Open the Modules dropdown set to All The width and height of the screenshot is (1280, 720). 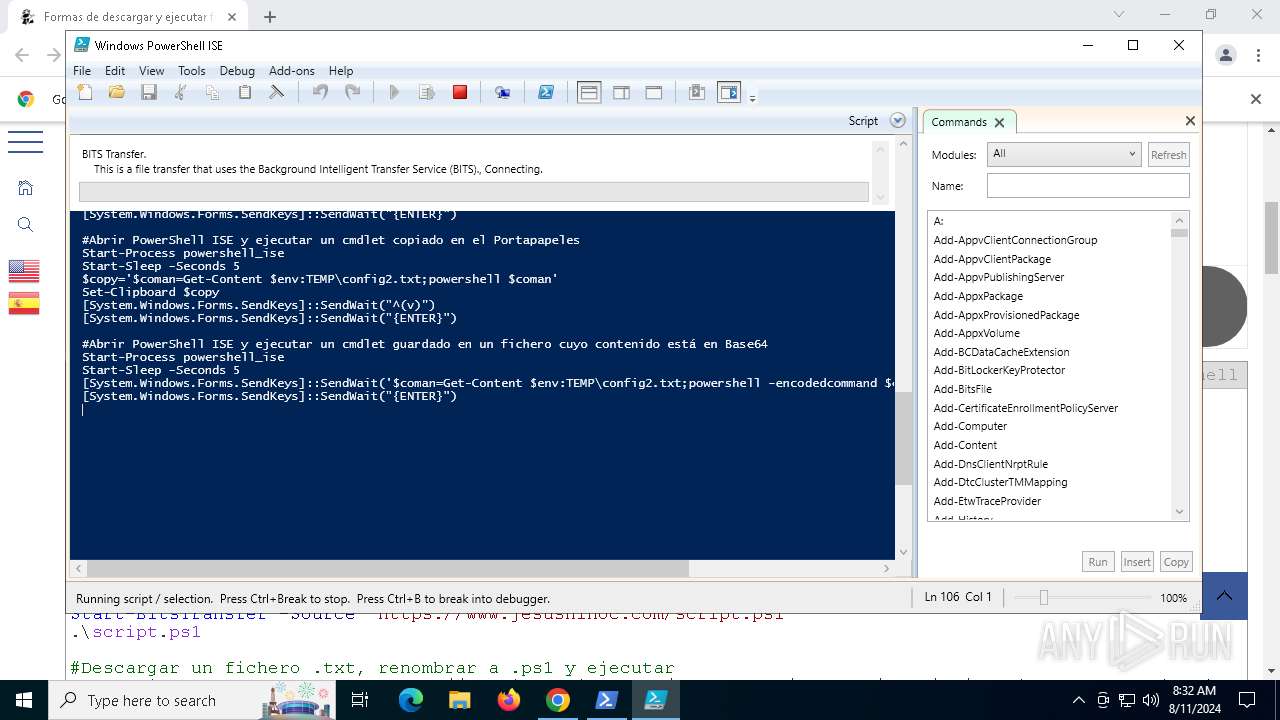click(x=1063, y=154)
